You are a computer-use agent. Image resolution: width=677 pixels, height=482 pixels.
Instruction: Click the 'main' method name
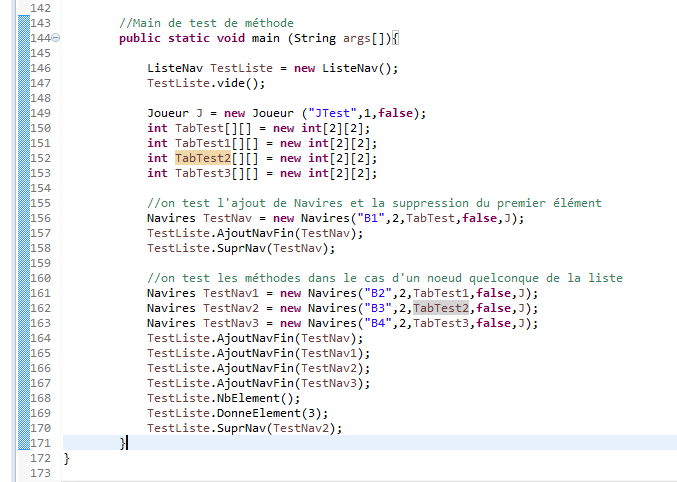(x=266, y=38)
